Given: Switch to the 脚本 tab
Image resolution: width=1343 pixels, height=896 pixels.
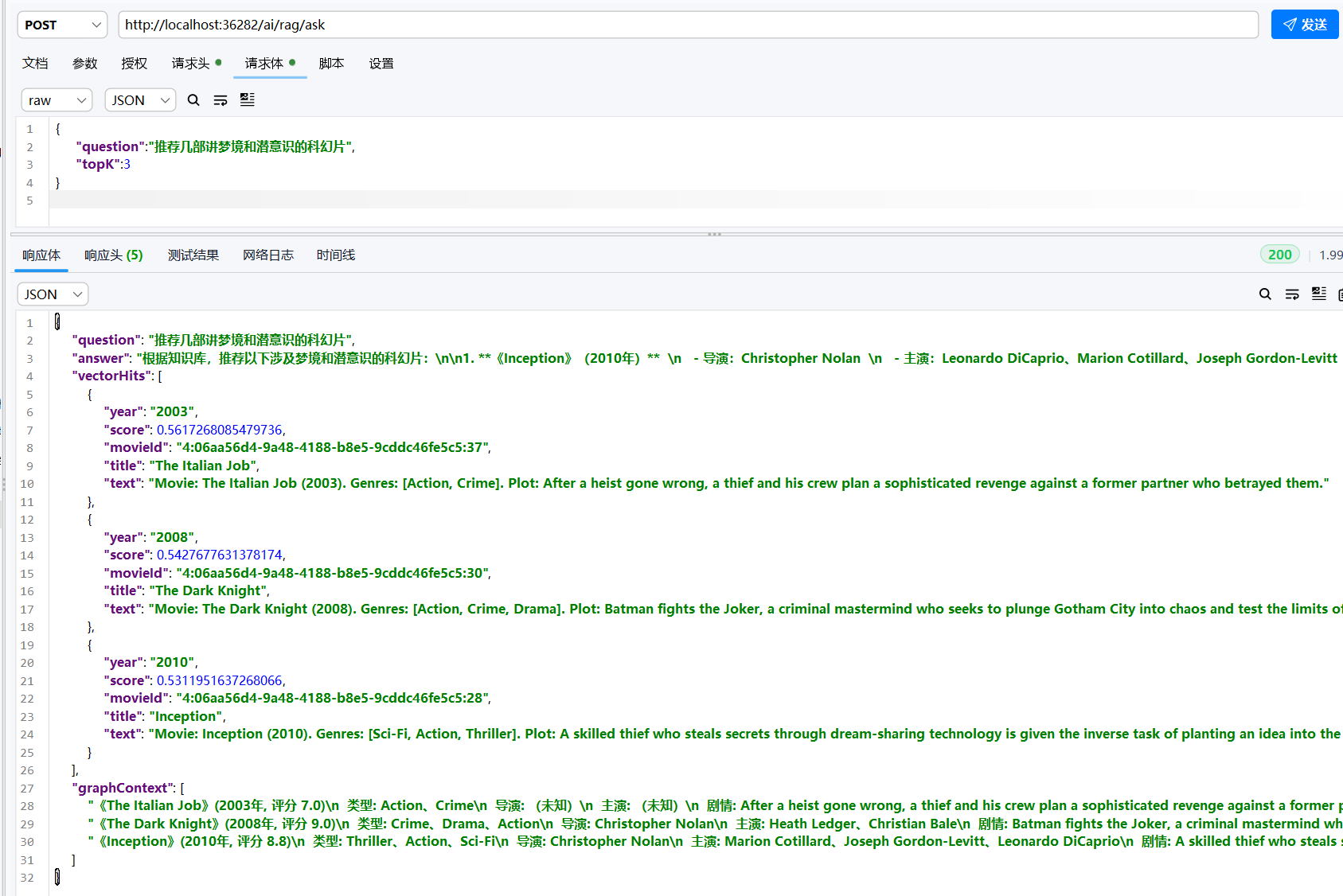Looking at the screenshot, I should [331, 63].
